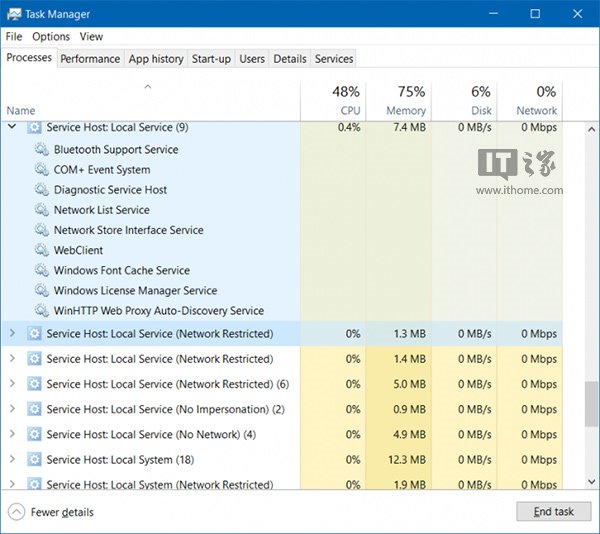This screenshot has width=600, height=534.
Task: Switch to the Users tab
Action: tap(252, 59)
